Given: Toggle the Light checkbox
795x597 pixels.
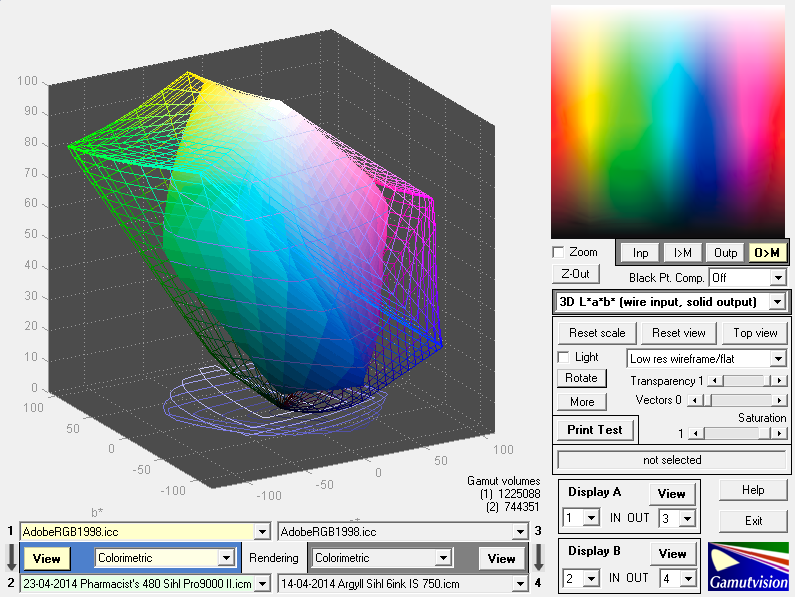Looking at the screenshot, I should point(563,357).
